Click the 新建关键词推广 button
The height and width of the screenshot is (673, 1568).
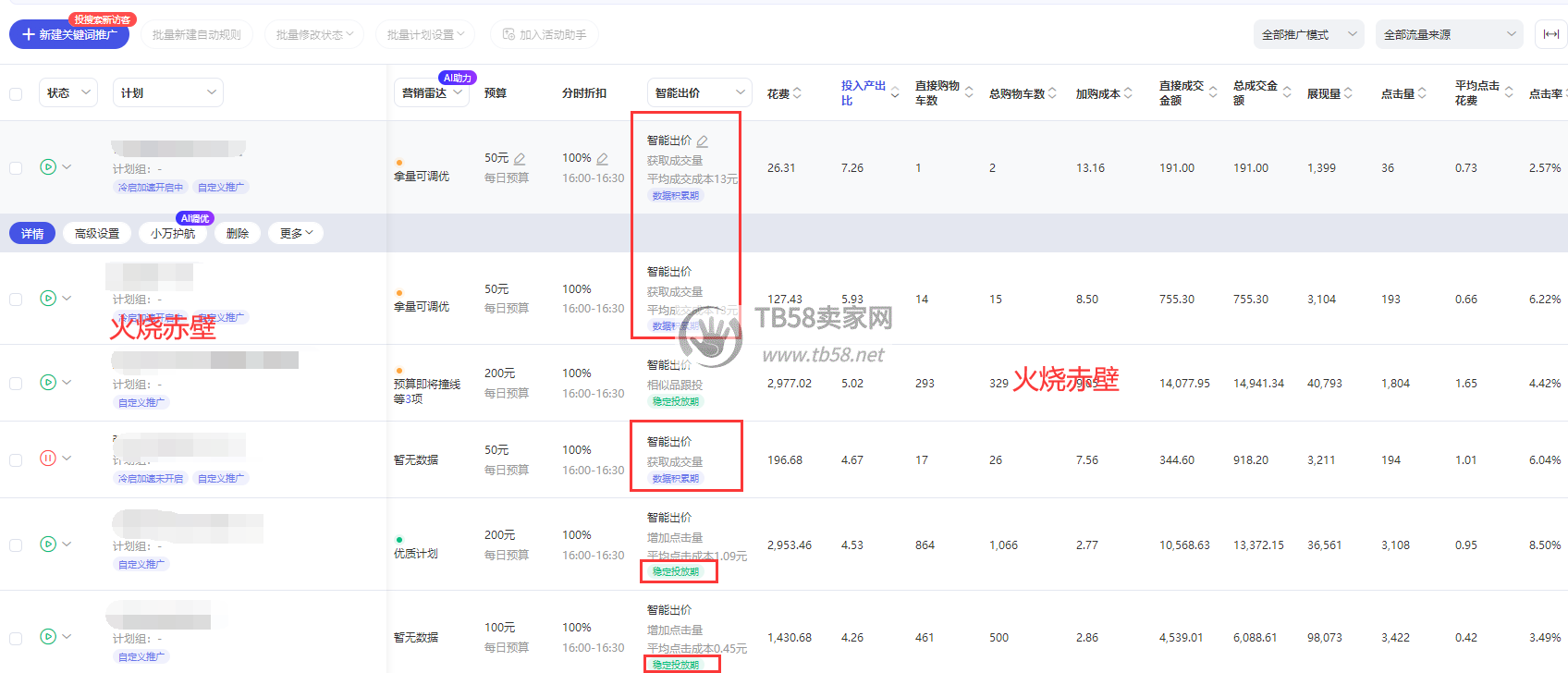(x=69, y=35)
